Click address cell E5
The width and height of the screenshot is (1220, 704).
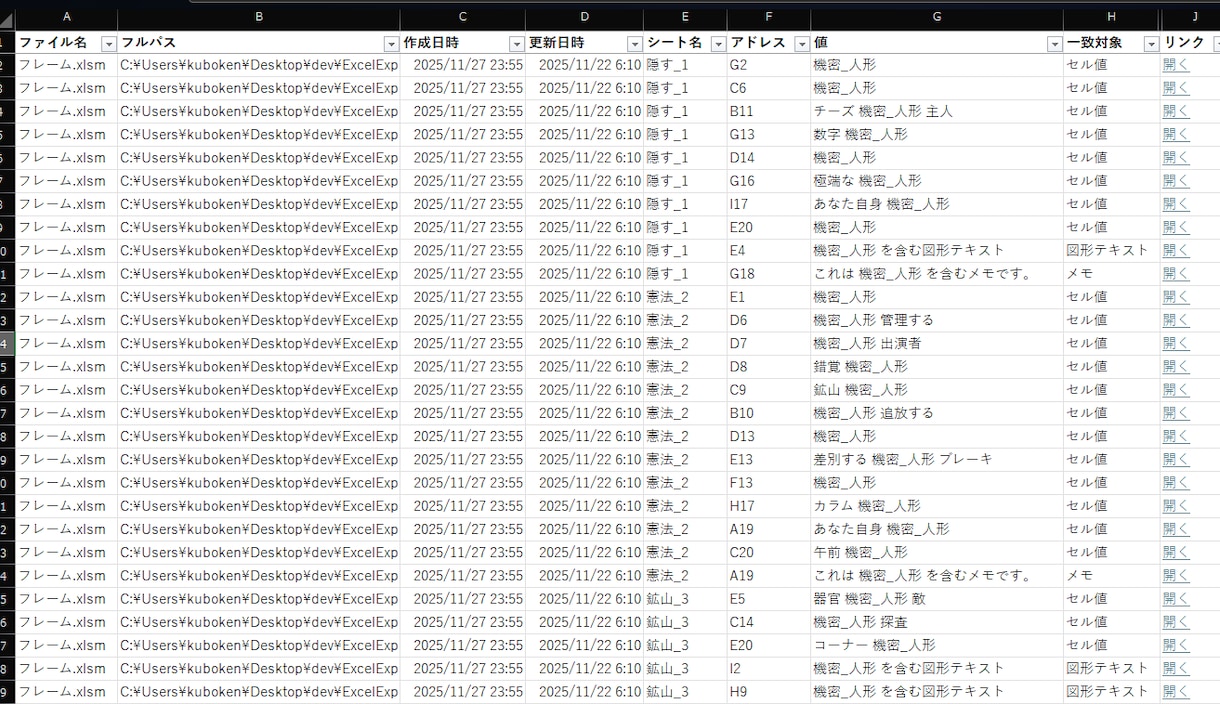[768, 599]
